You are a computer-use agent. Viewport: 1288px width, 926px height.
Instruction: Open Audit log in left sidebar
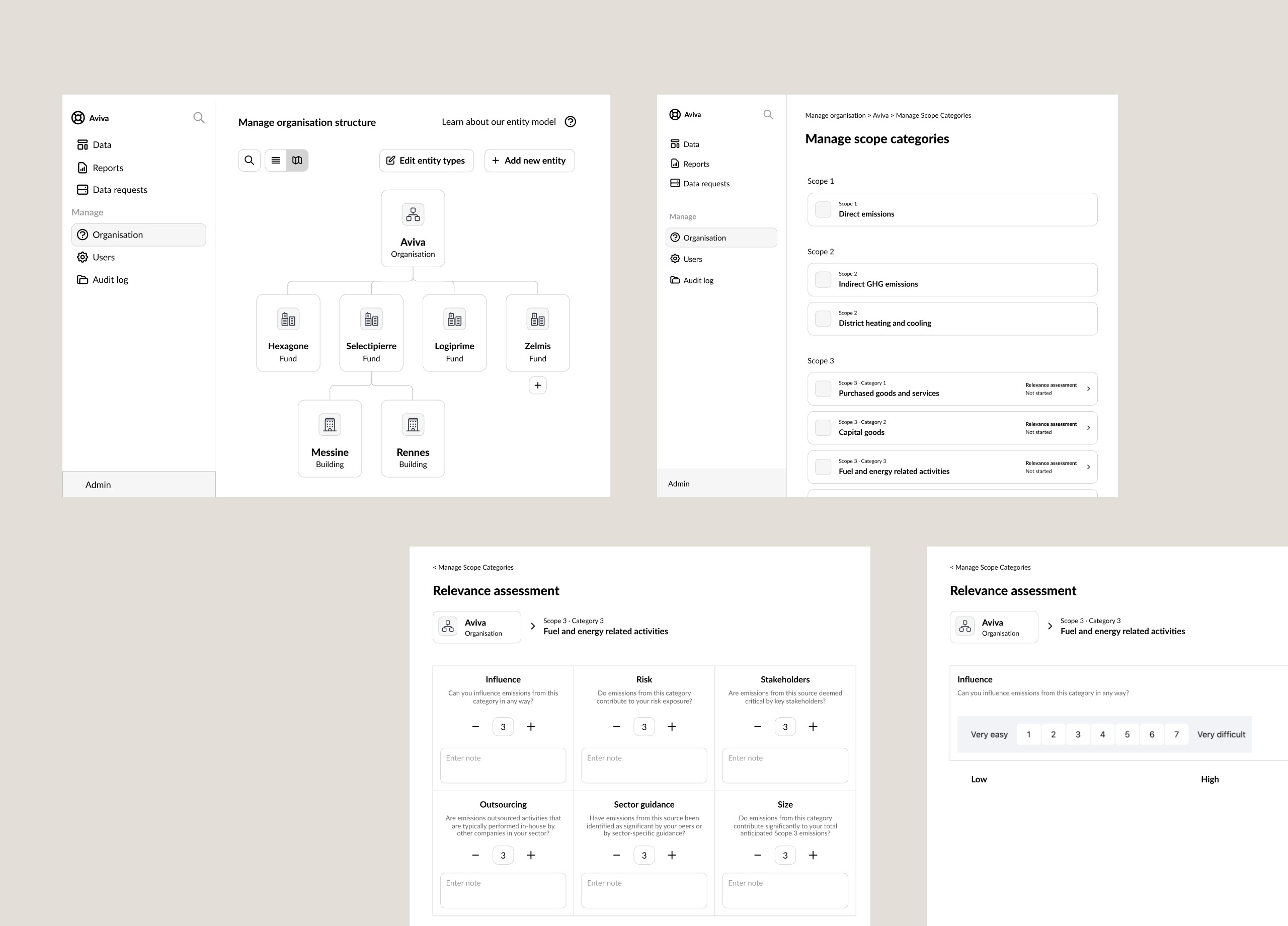pos(110,279)
